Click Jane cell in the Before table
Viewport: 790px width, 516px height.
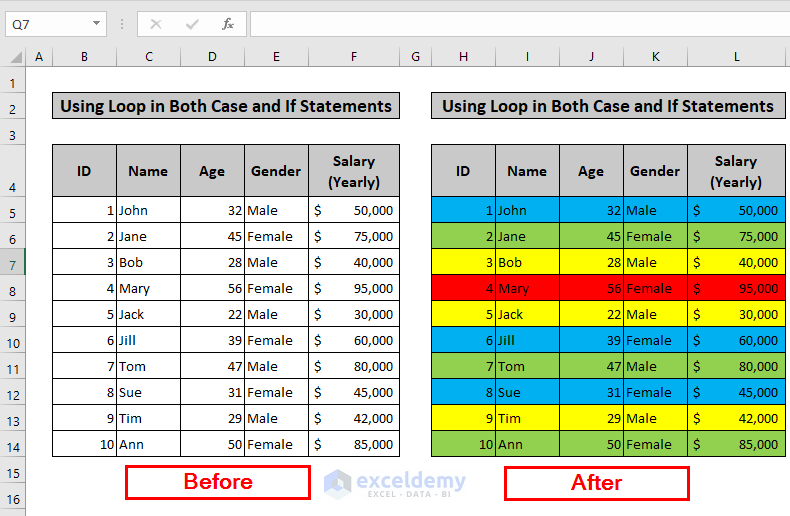click(x=149, y=236)
